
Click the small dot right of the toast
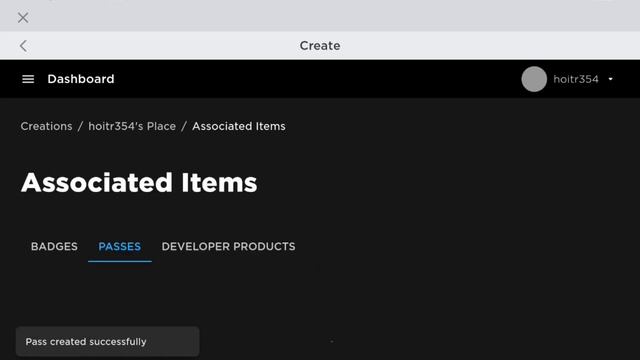332,341
